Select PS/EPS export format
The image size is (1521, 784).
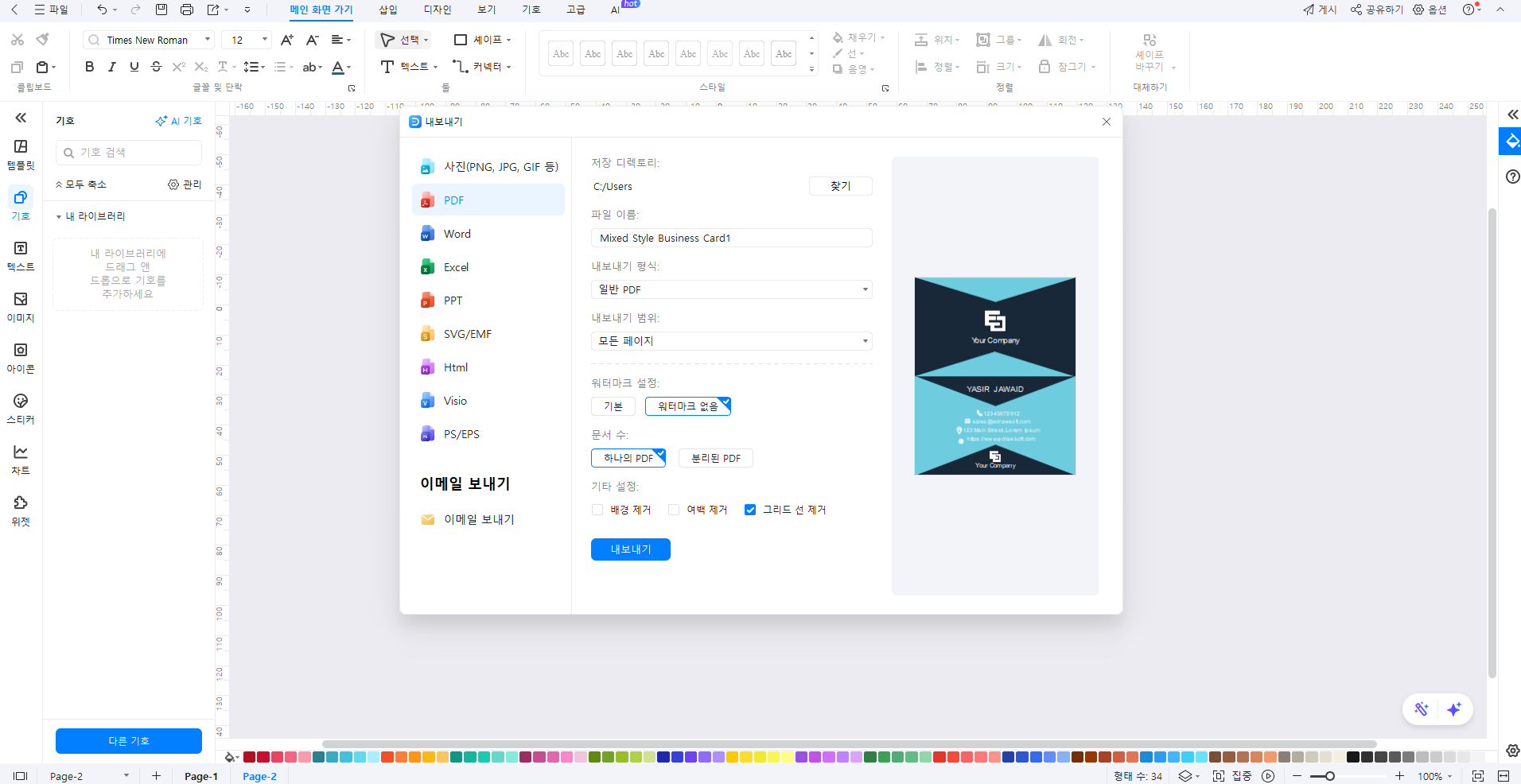click(488, 434)
